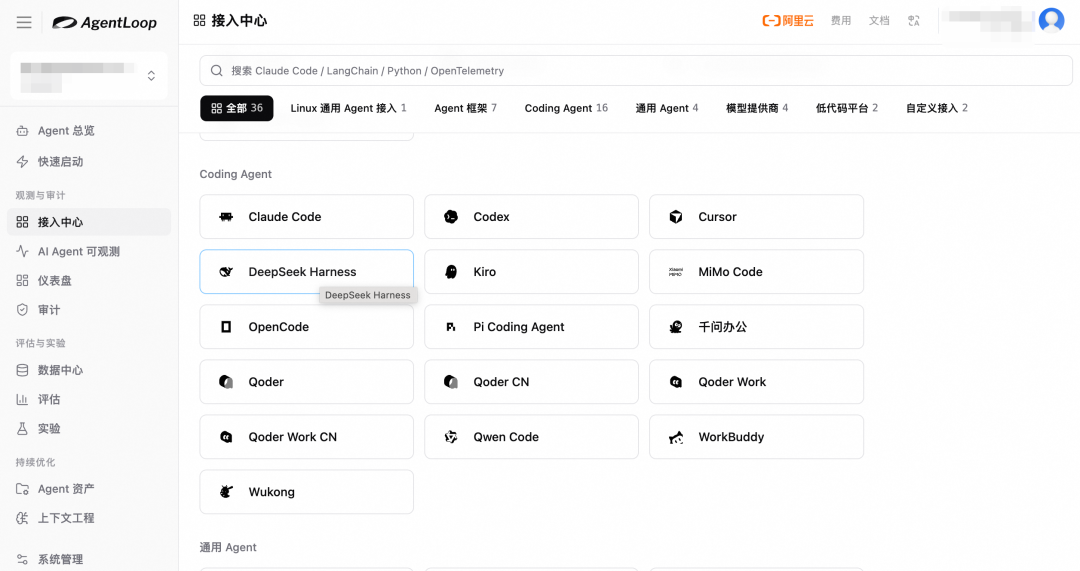Viewport: 1080px width, 571px height.
Task: Click the search magnifier icon
Action: click(216, 71)
